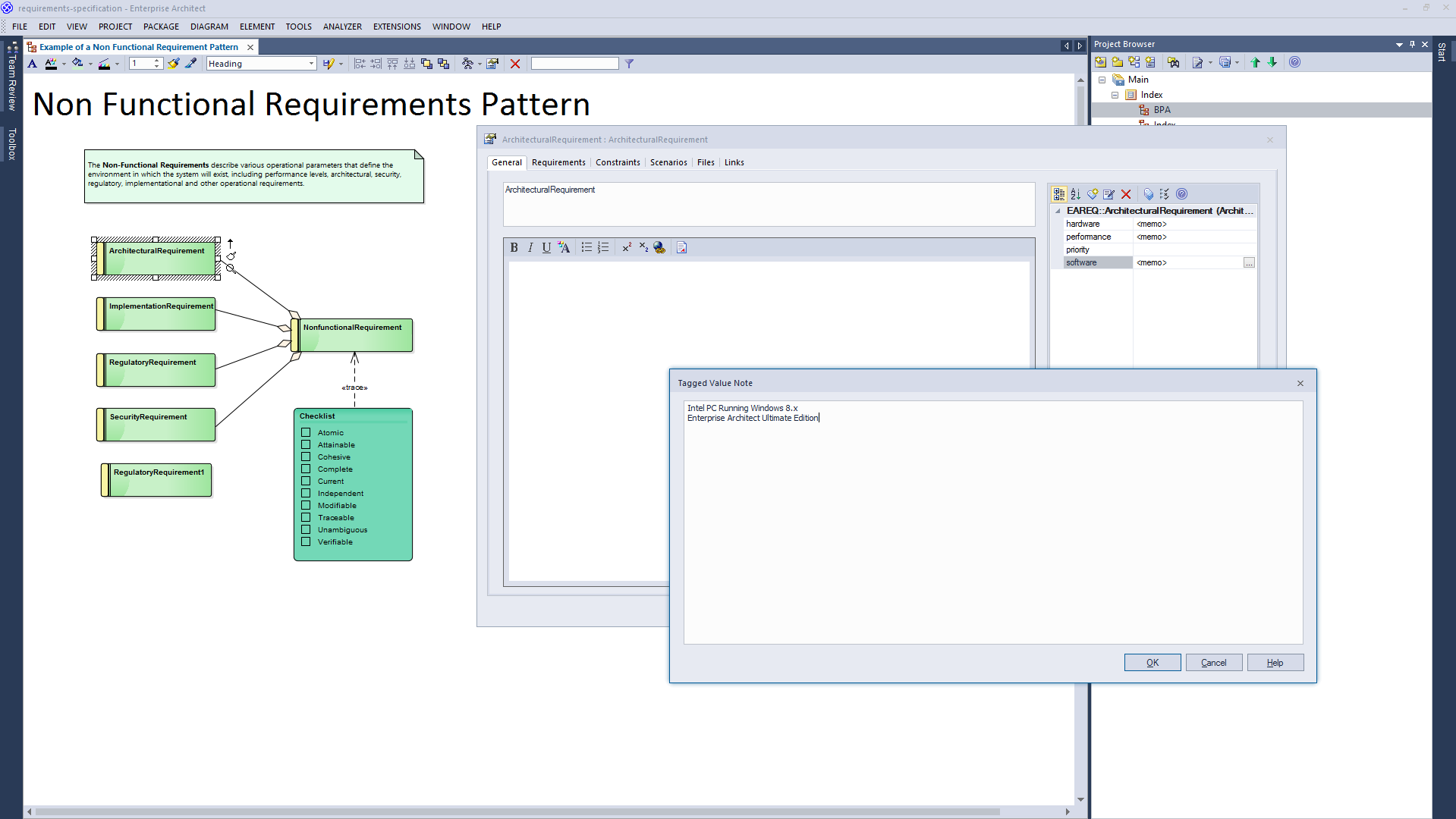Open the fill color dropdown arrow
The height and width of the screenshot is (819, 1456).
(90, 64)
